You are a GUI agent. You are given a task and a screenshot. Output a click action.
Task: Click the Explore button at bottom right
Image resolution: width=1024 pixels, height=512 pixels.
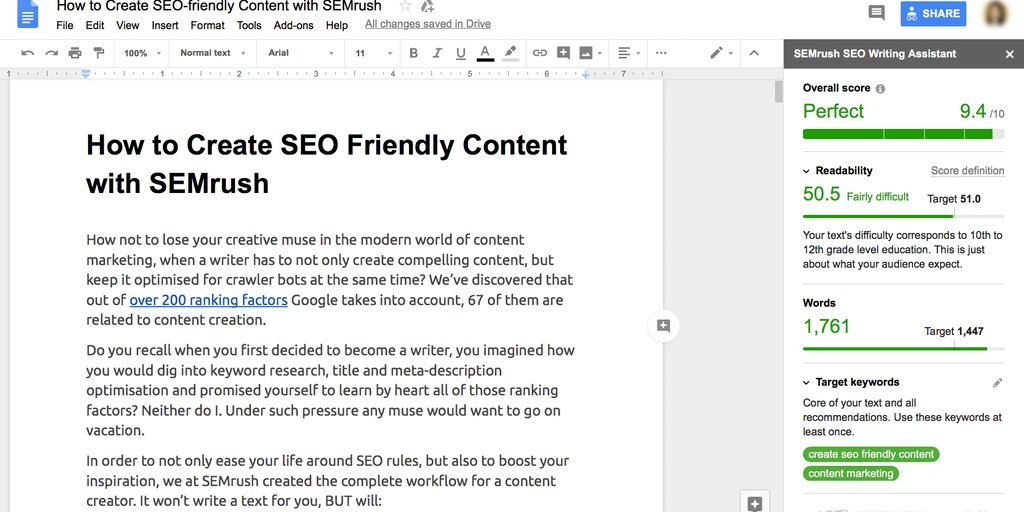click(754, 503)
